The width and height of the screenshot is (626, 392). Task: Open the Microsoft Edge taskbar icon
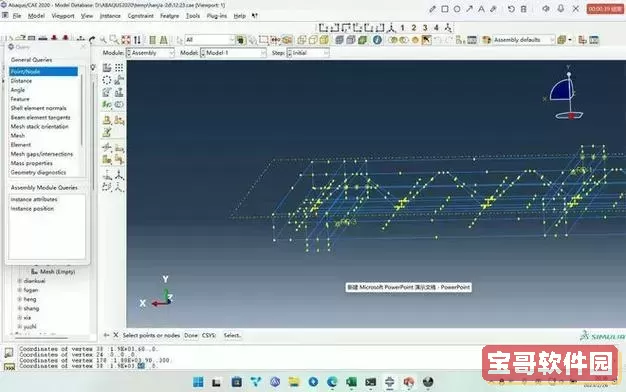click(332, 382)
